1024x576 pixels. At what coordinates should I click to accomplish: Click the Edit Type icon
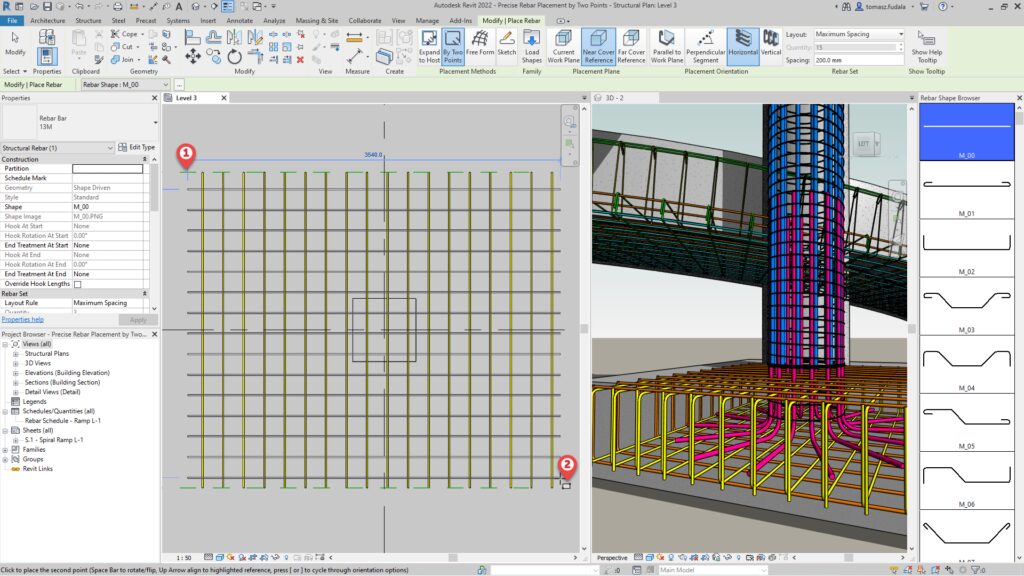[122, 148]
